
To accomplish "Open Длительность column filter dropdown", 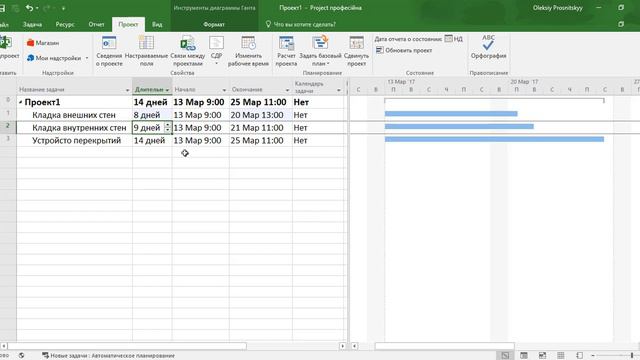I will click(167, 90).
